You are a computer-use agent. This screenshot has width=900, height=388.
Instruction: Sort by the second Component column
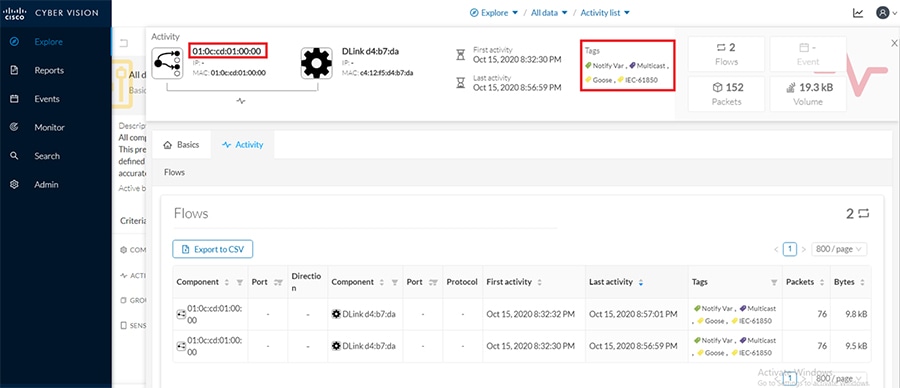coord(381,282)
